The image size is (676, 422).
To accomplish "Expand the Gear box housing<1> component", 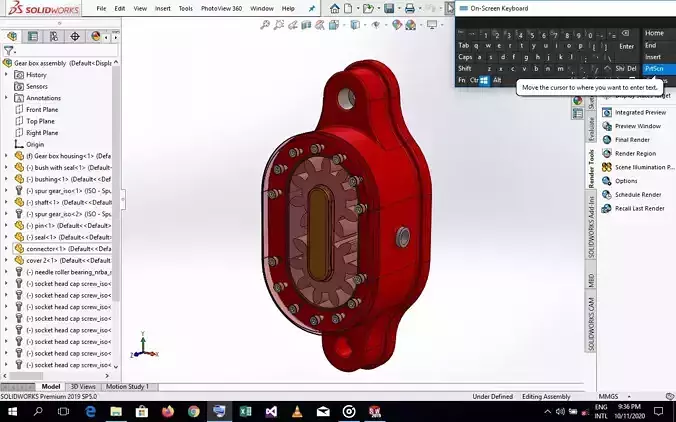I will point(6,156).
